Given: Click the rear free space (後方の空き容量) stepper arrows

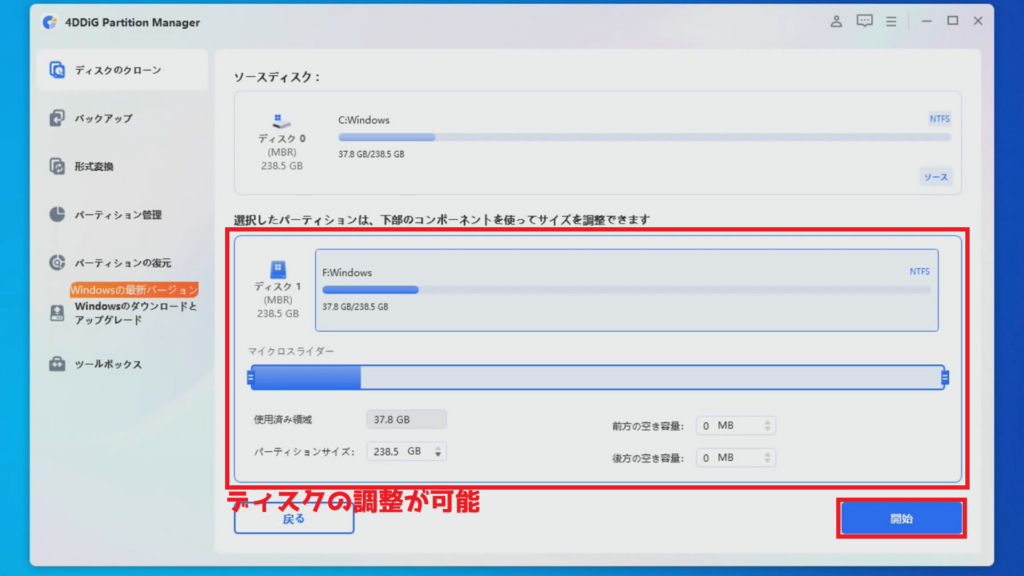Looking at the screenshot, I should (767, 458).
